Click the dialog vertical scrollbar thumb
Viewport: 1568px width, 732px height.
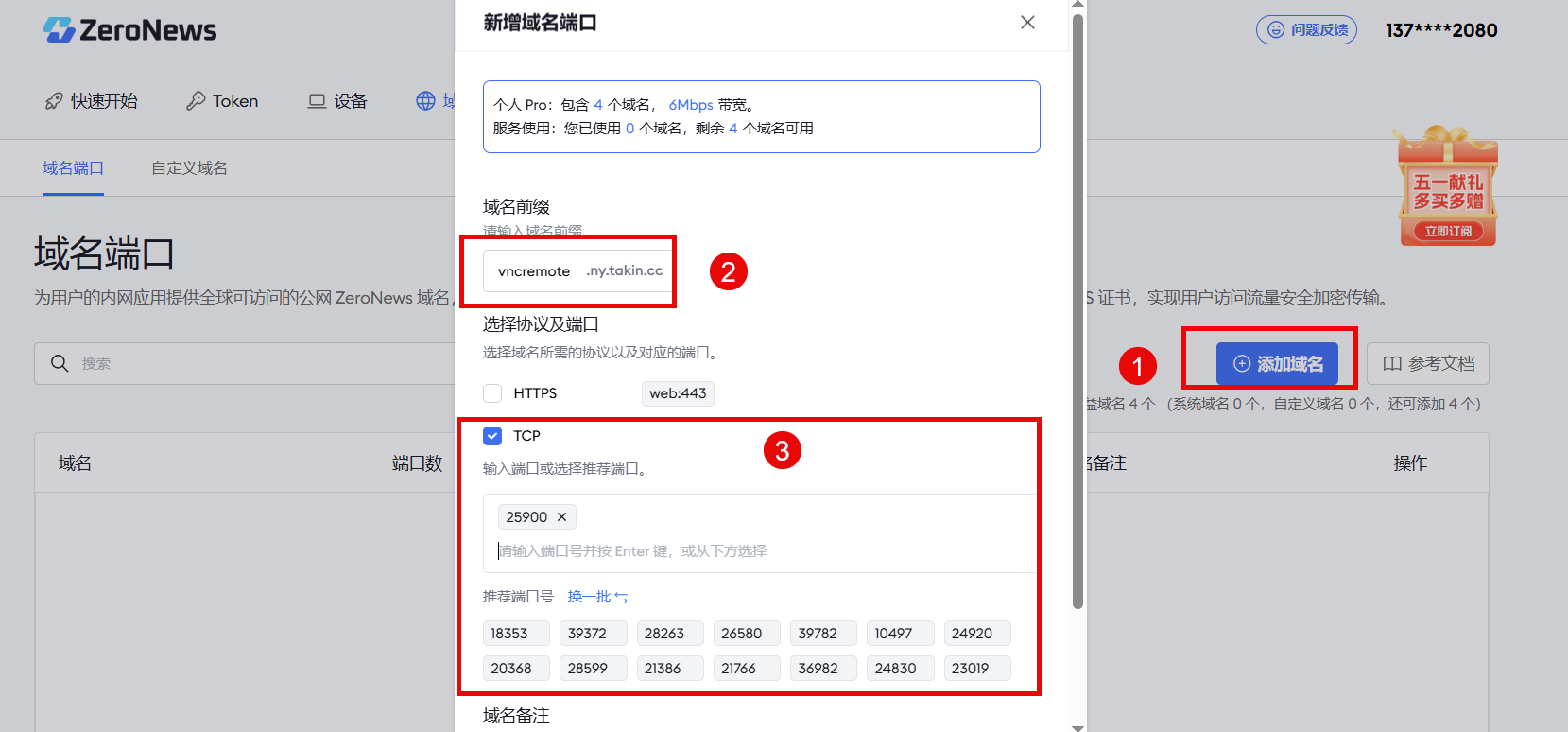(x=1077, y=312)
